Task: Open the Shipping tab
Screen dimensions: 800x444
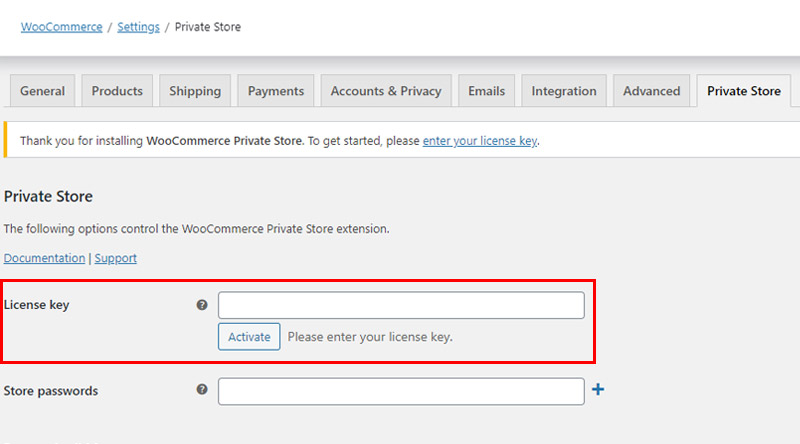Action: tap(195, 91)
